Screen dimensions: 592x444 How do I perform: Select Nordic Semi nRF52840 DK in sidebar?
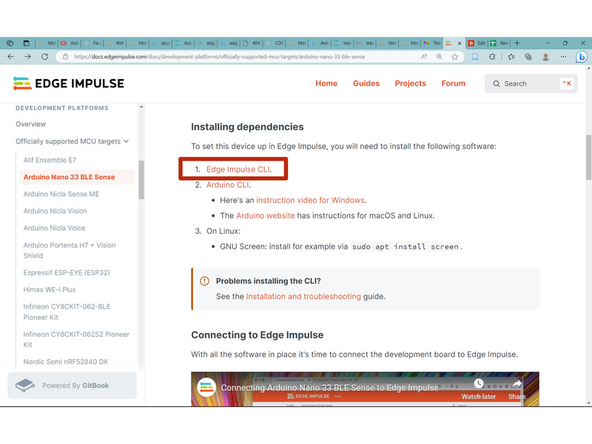66,362
